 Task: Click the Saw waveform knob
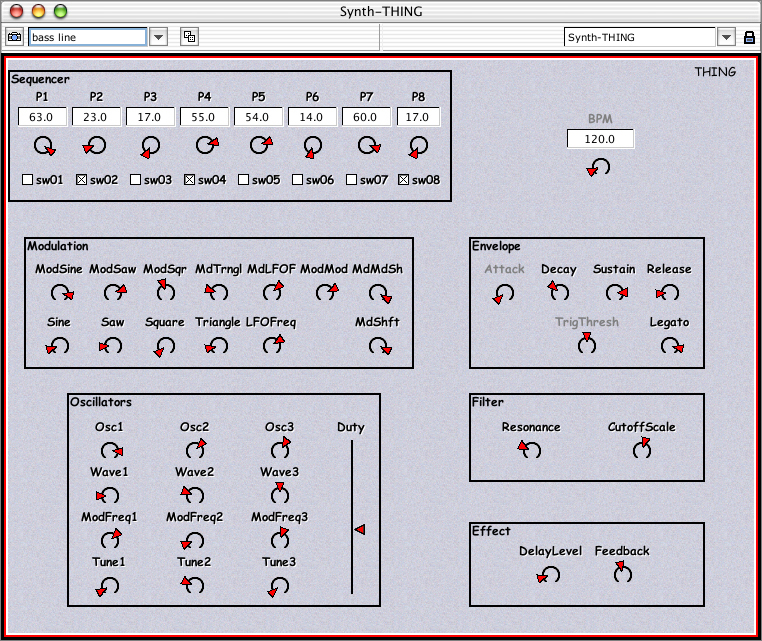110,346
